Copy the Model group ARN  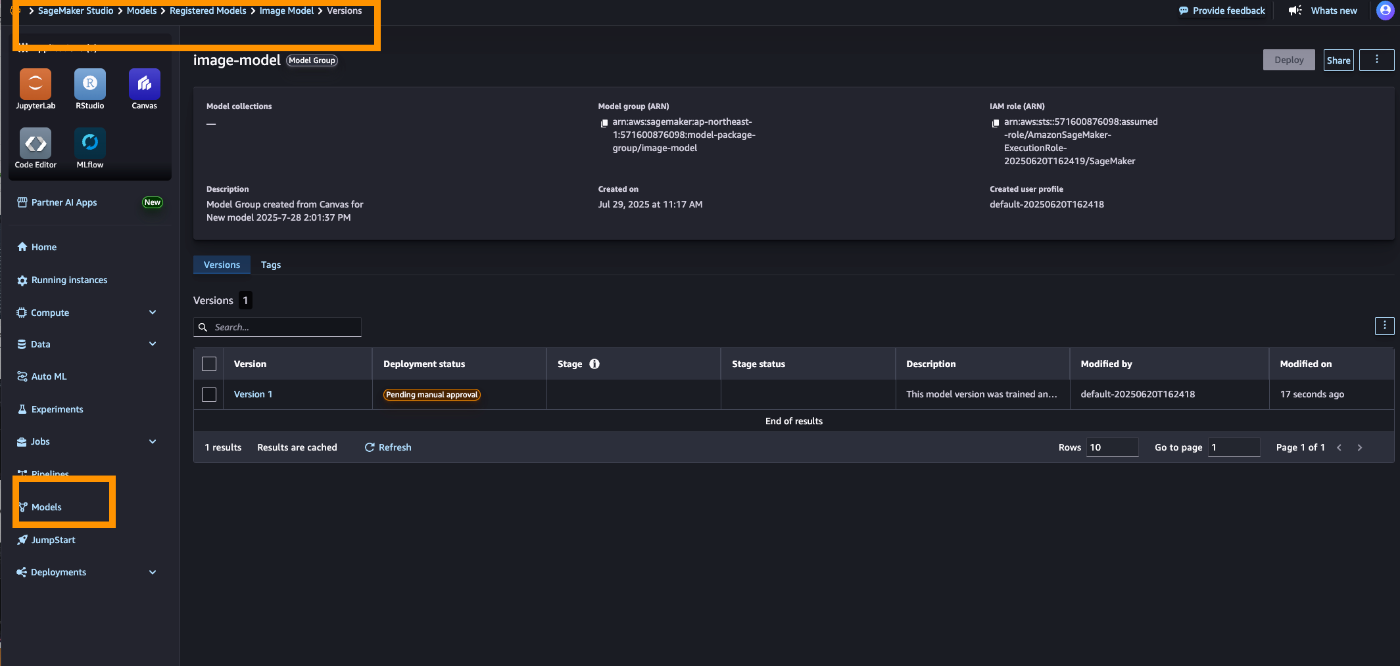tap(604, 123)
